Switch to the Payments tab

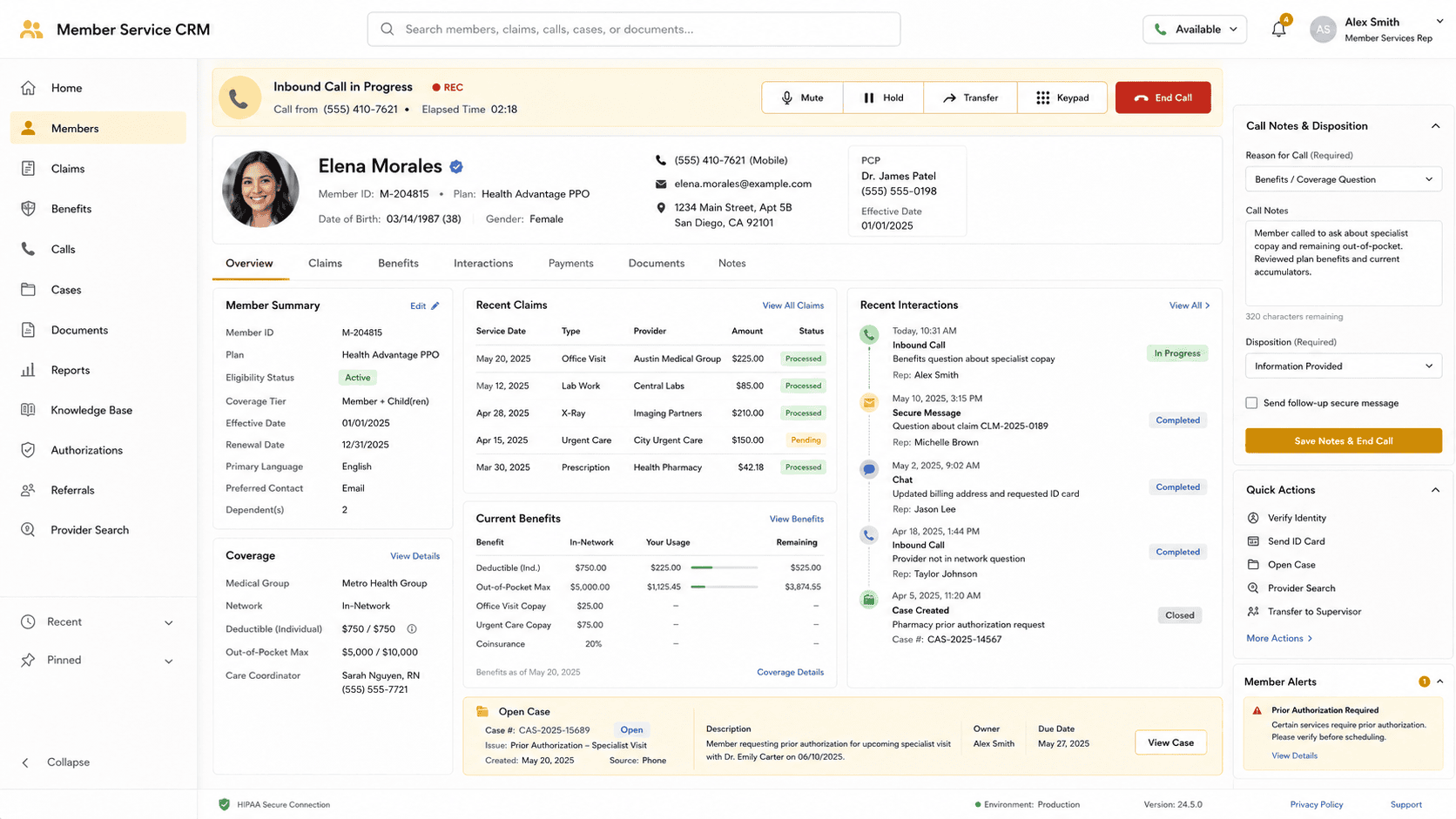pos(570,263)
